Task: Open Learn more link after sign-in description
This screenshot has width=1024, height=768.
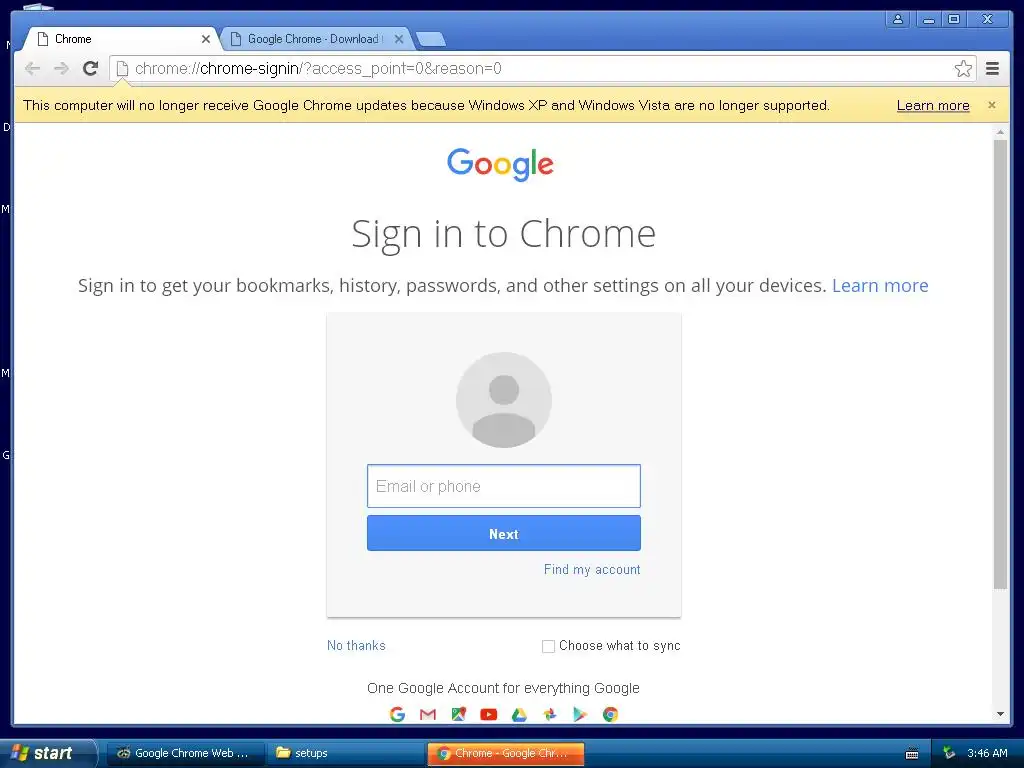Action: [x=880, y=285]
